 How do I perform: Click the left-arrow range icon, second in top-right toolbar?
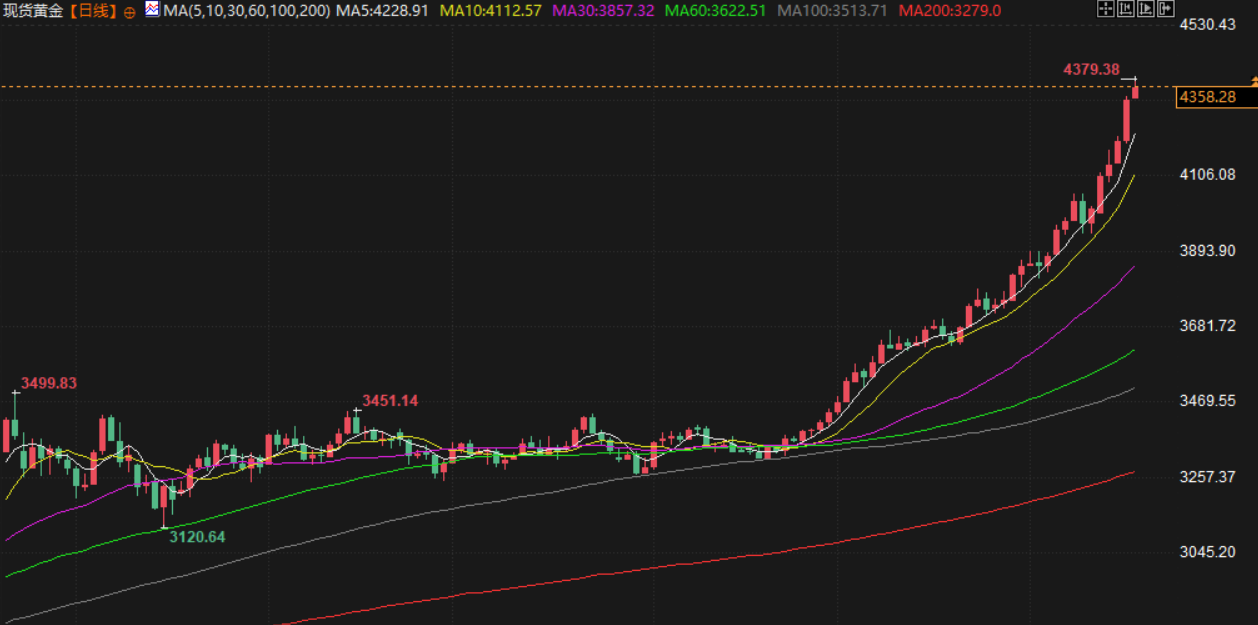(x=1125, y=9)
